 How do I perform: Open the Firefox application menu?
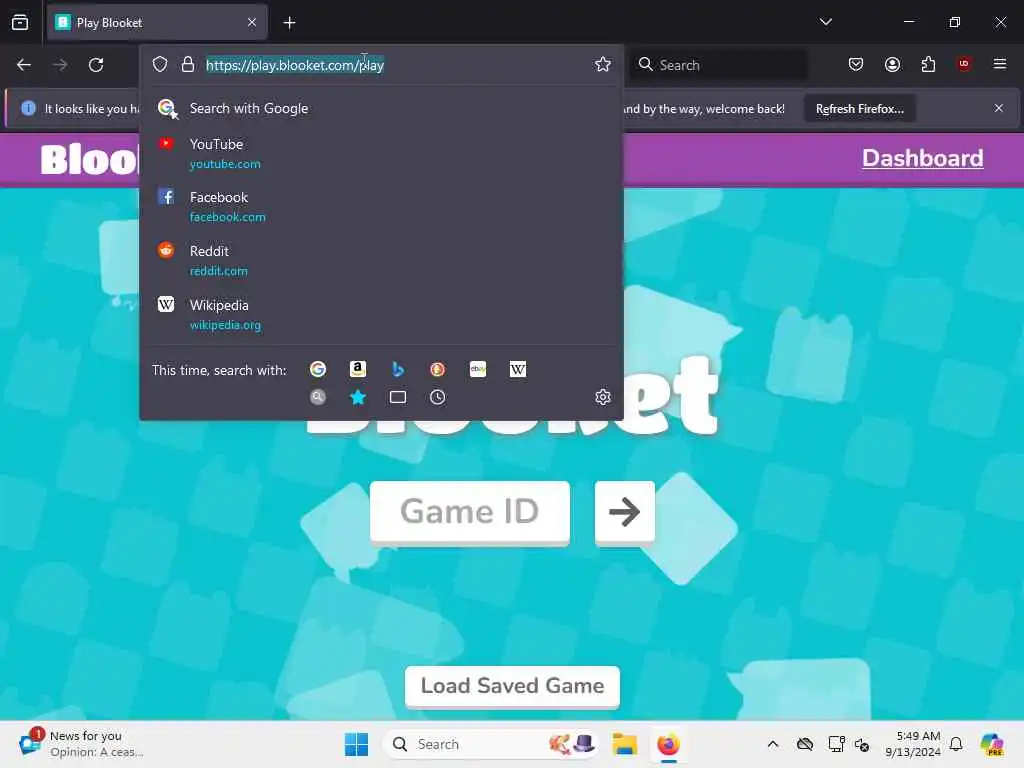pos(1000,64)
